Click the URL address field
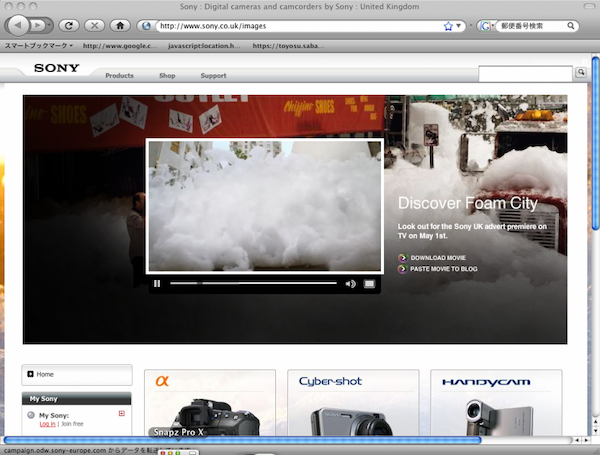The image size is (600, 455). [298, 26]
